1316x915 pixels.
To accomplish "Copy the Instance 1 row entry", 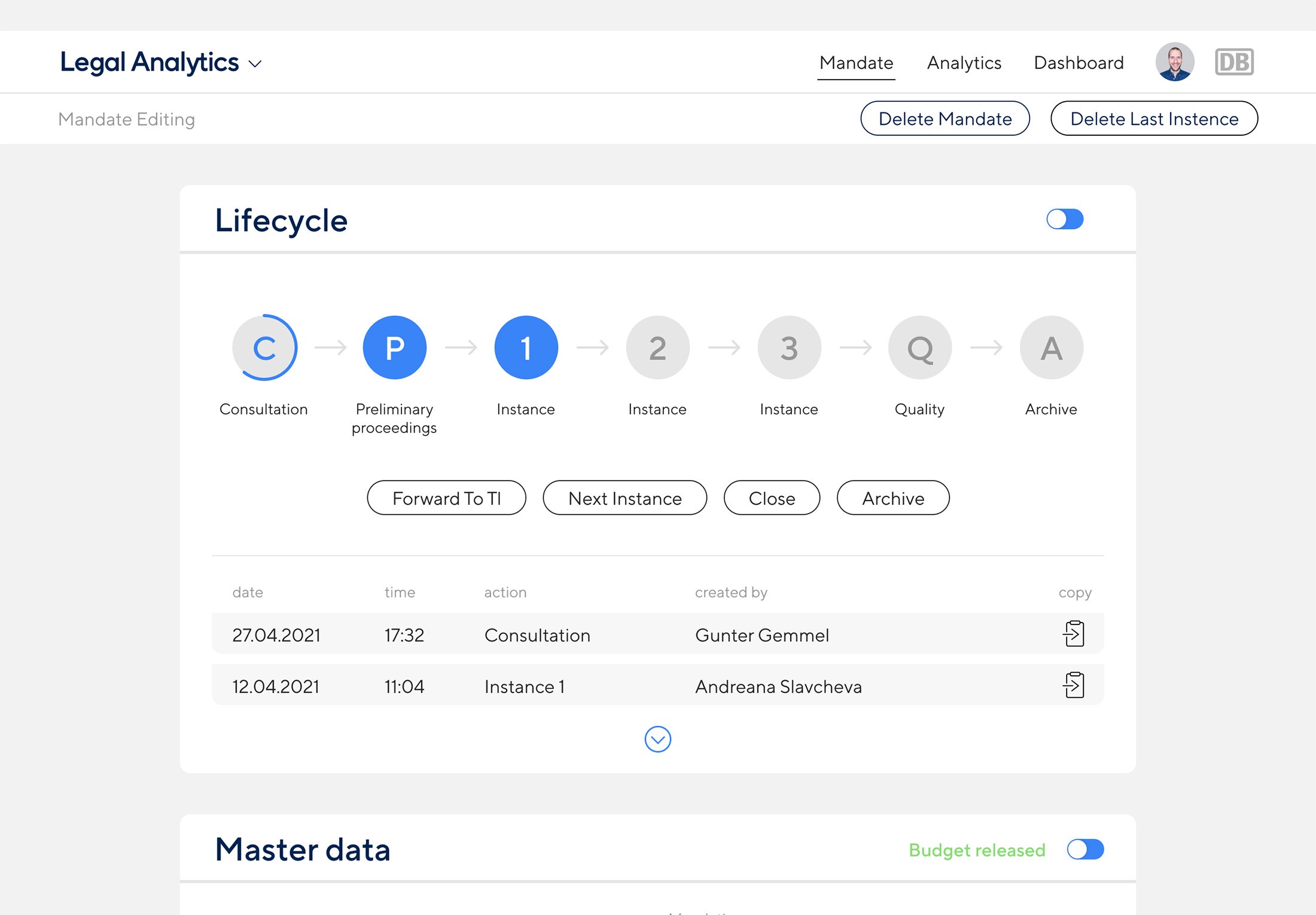I will pos(1074,685).
